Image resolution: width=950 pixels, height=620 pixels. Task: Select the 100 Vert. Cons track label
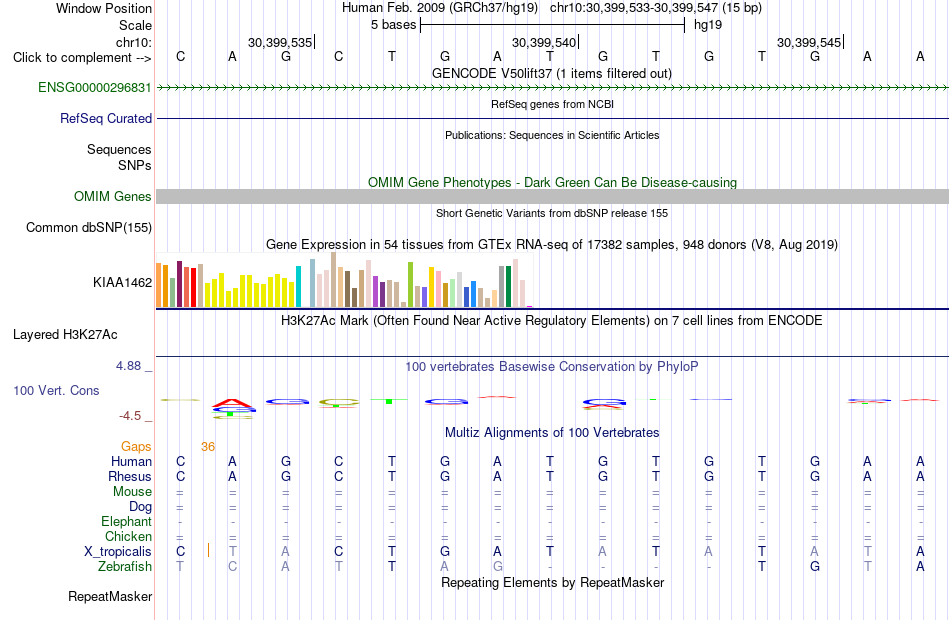coord(56,390)
